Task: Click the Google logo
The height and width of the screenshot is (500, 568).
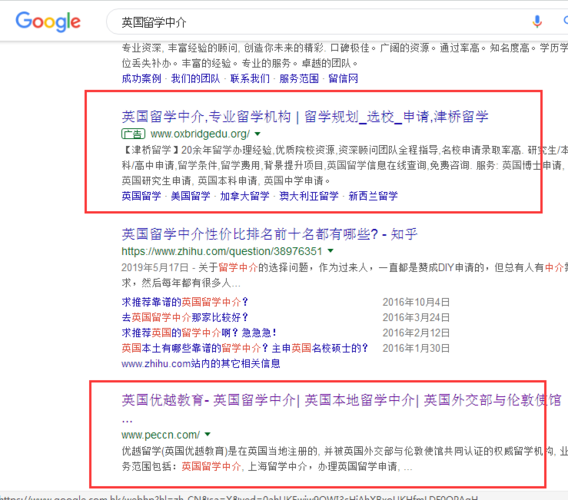Action: 48,21
